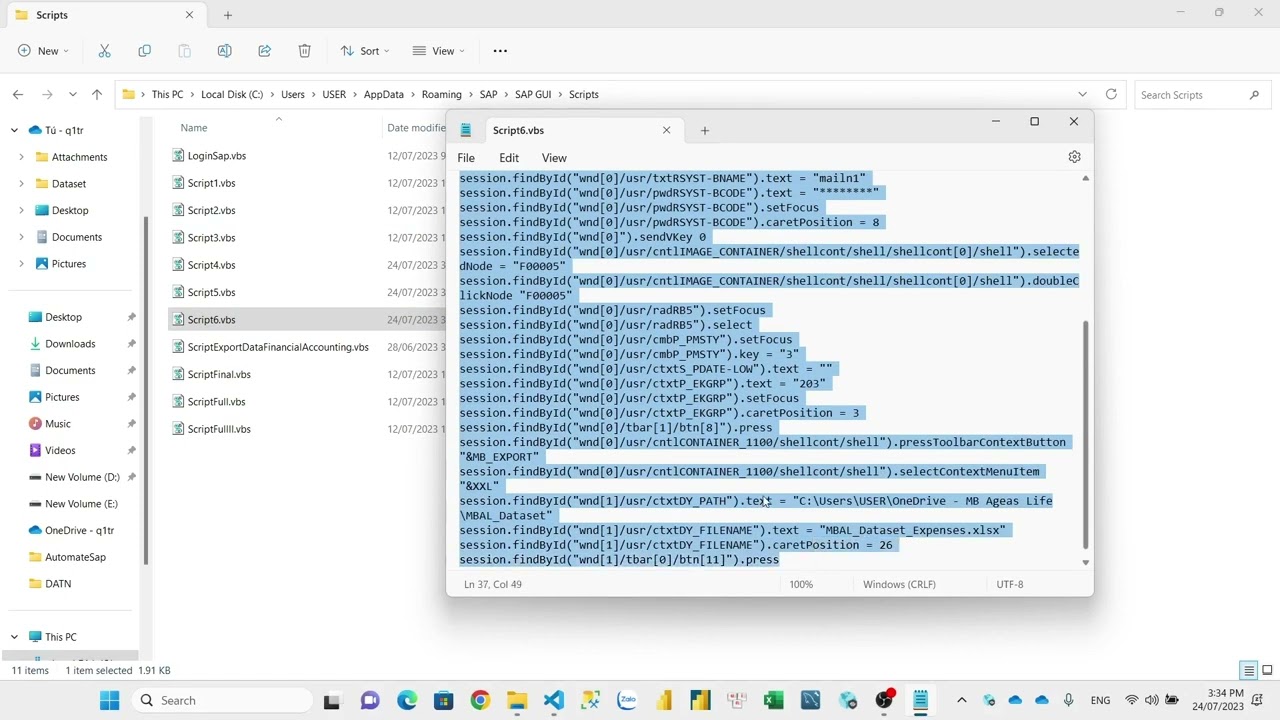Select Roaming in the address breadcrumb
1280x720 pixels.
(x=441, y=94)
